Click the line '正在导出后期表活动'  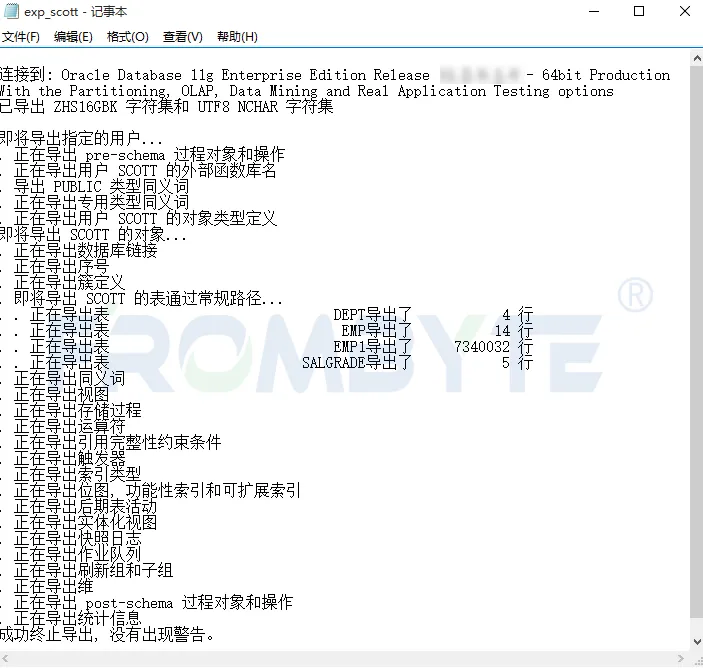click(85, 507)
